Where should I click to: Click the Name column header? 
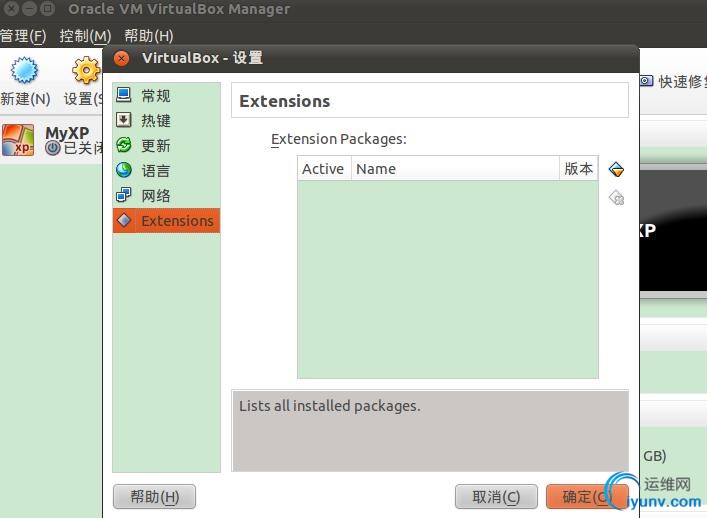click(x=455, y=169)
